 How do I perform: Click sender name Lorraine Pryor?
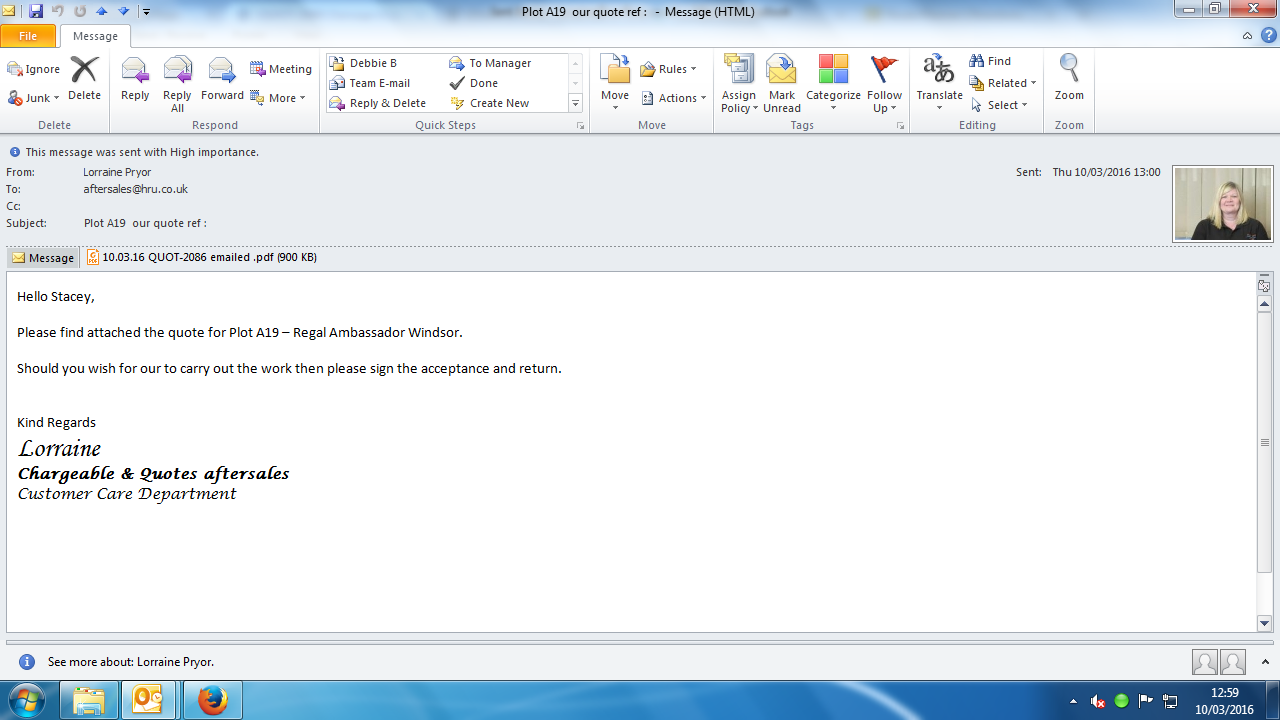pyautogui.click(x=117, y=172)
